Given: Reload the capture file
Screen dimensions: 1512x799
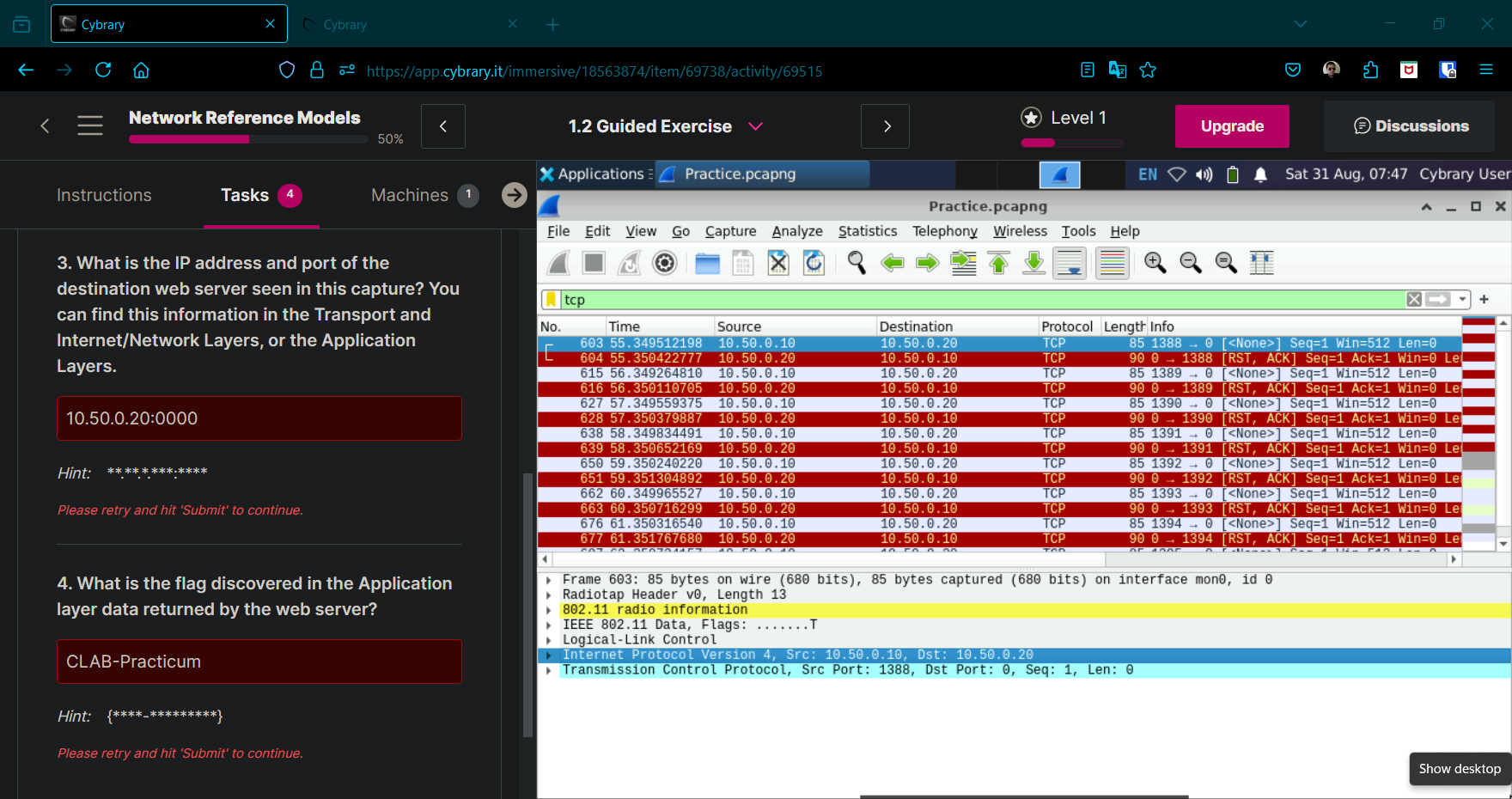Looking at the screenshot, I should pos(814,263).
